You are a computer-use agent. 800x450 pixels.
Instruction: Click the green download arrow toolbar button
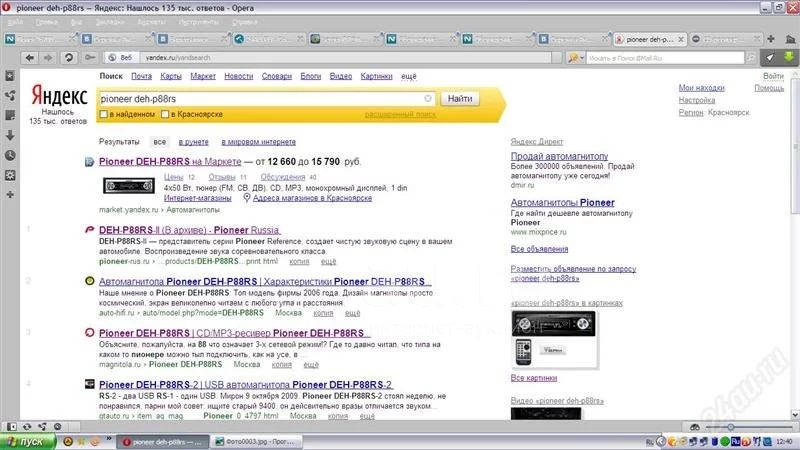pyautogui.click(x=789, y=58)
